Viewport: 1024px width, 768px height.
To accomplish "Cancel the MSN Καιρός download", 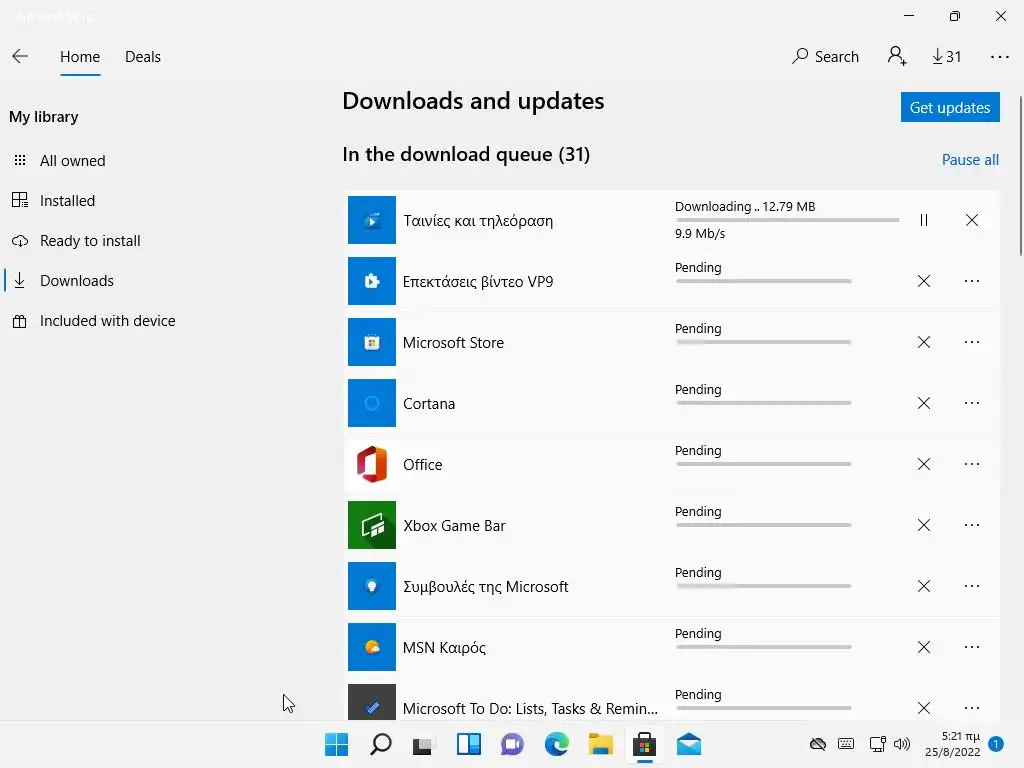I will click(923, 647).
